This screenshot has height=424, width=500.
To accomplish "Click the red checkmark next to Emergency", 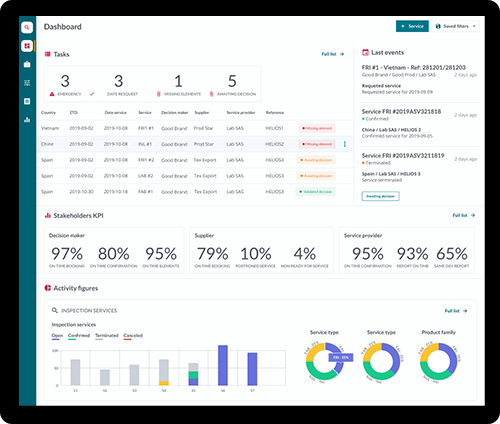I will pyautogui.click(x=92, y=94).
